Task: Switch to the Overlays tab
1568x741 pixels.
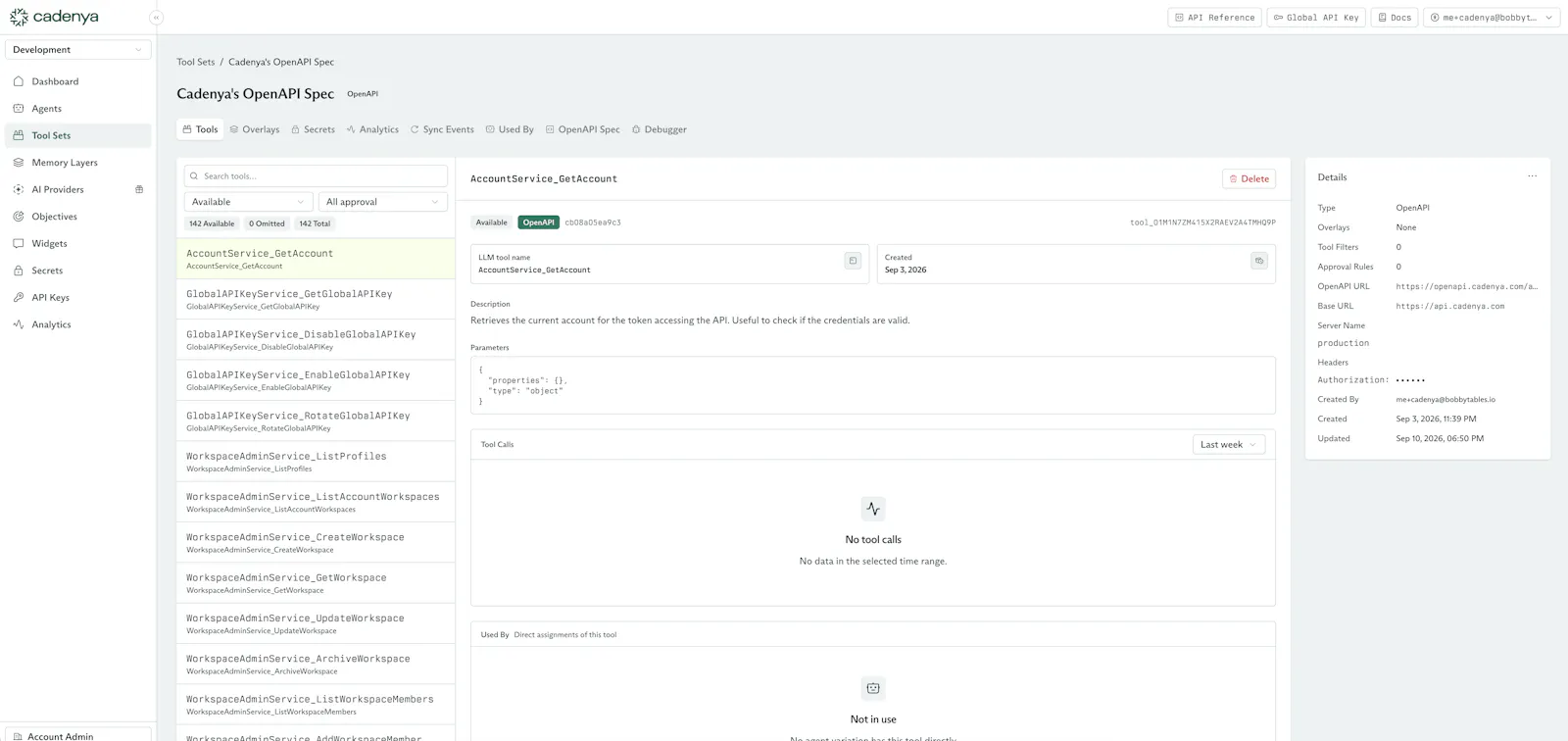Action: click(x=255, y=129)
